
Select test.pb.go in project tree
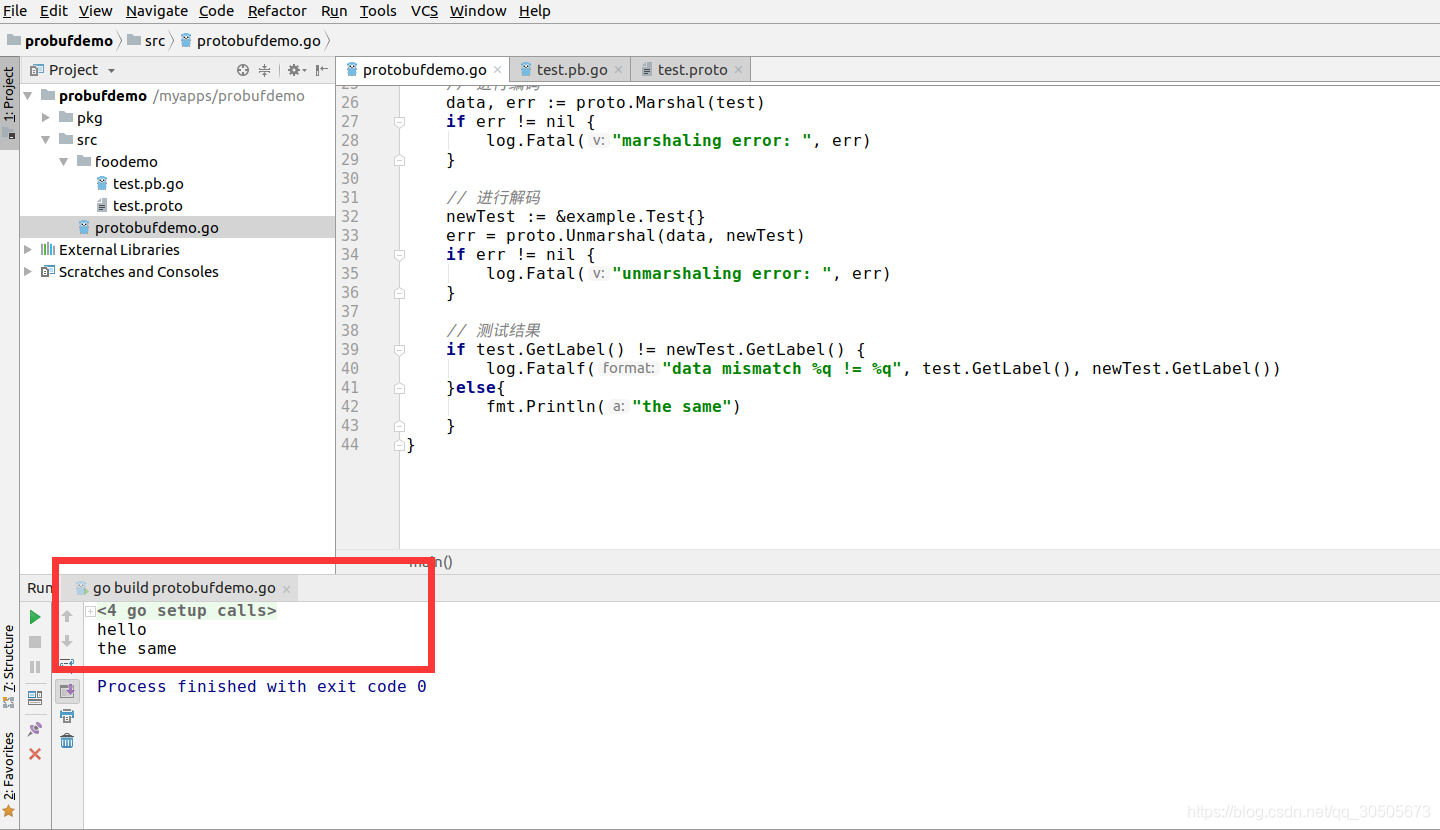pos(148,184)
